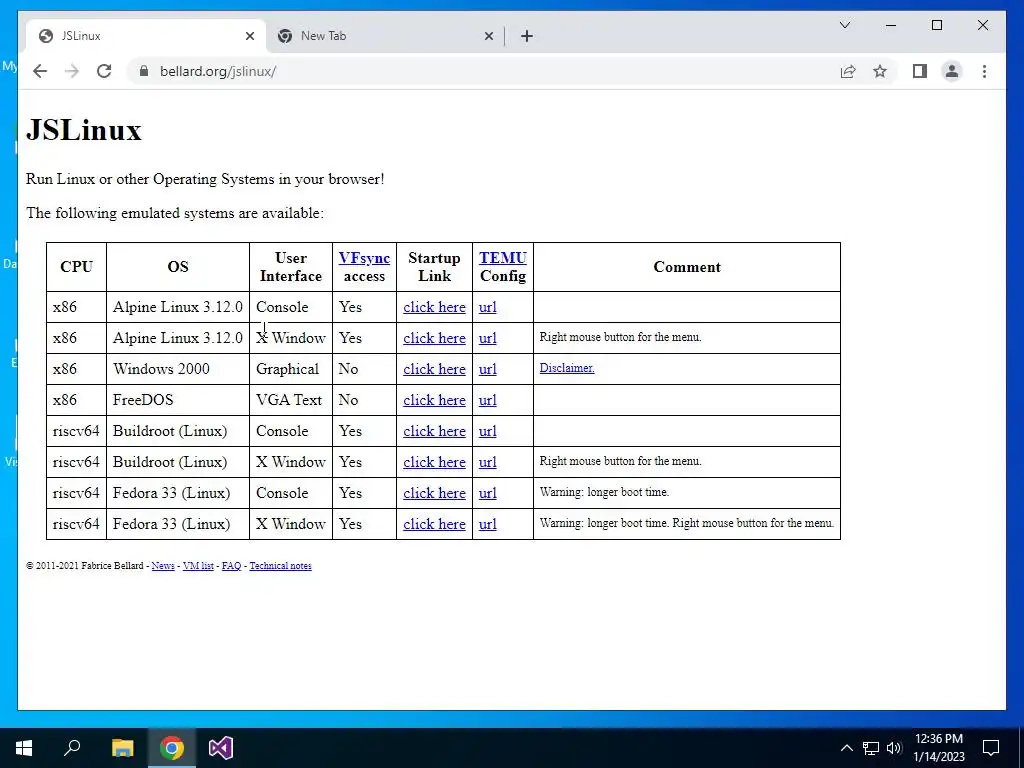
Task: Open the Windows notification center
Action: (x=991, y=748)
